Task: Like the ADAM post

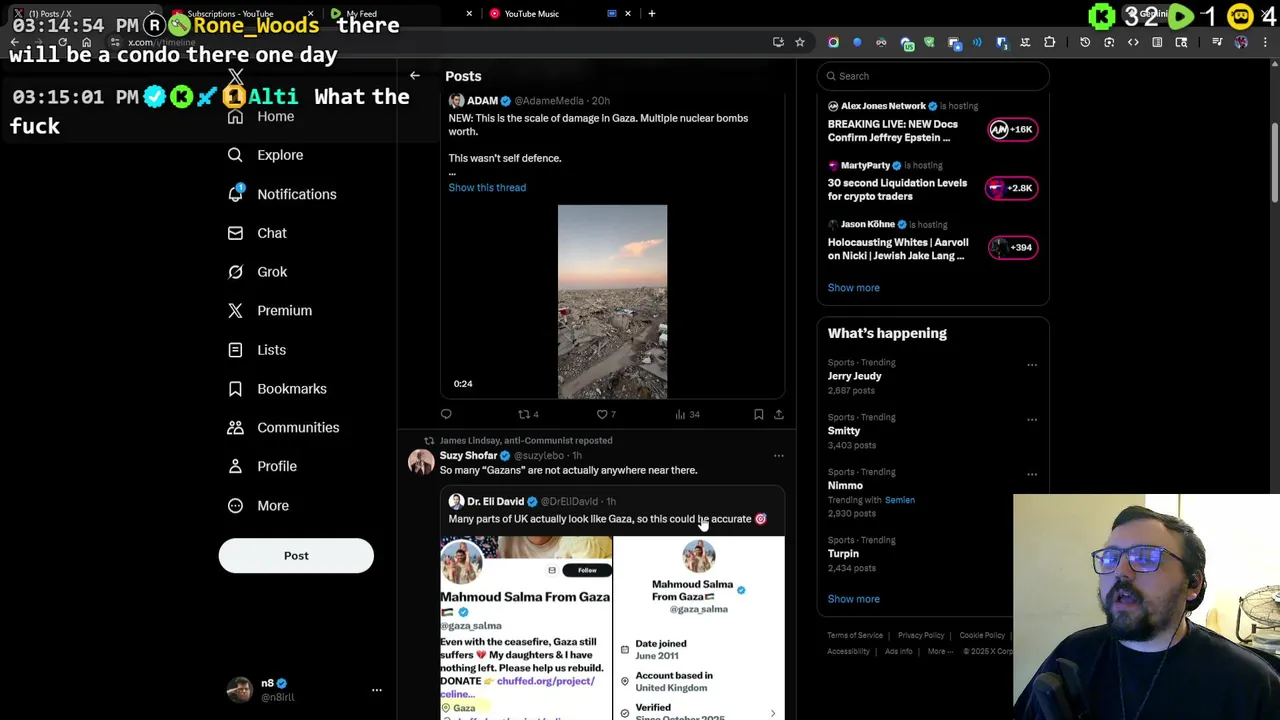Action: coord(606,414)
